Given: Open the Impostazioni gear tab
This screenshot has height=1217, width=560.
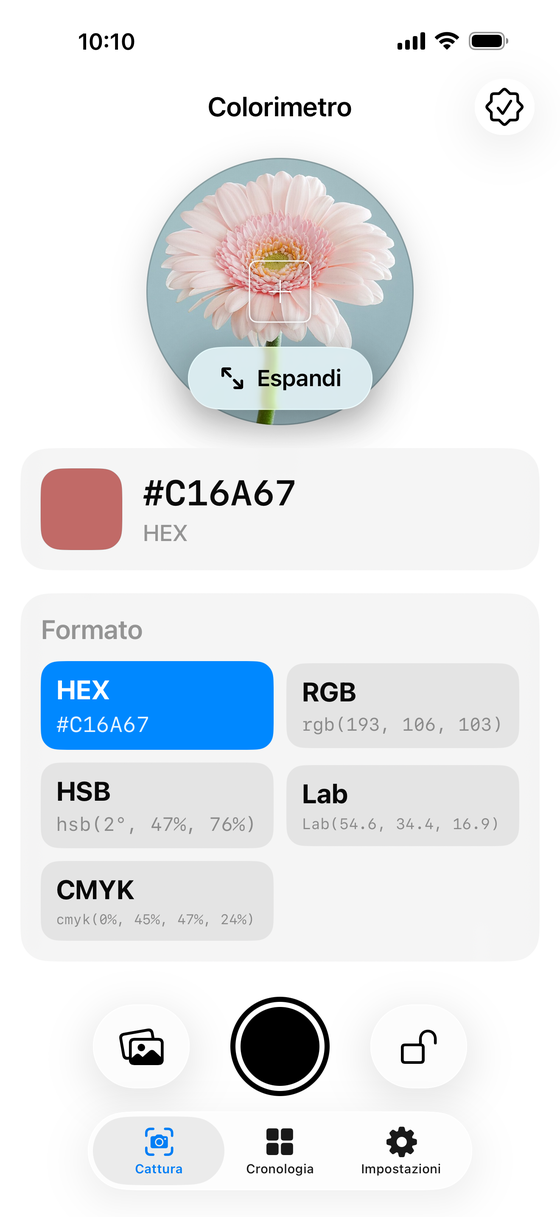Looking at the screenshot, I should [401, 1151].
